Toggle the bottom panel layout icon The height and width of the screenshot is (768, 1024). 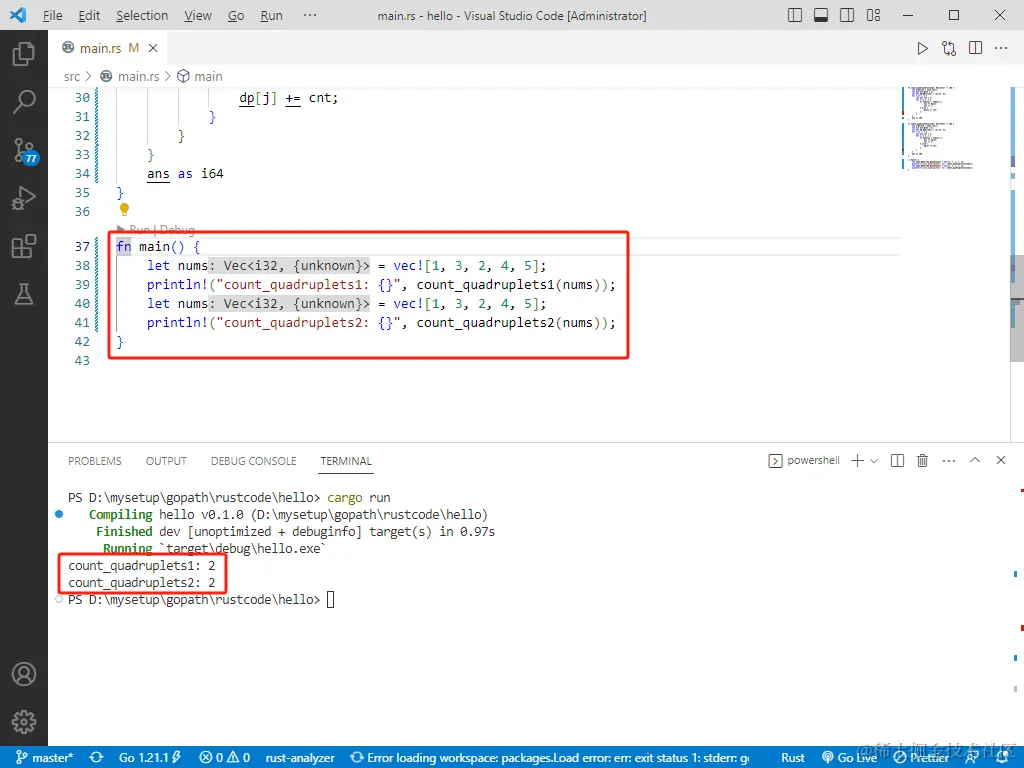point(821,15)
